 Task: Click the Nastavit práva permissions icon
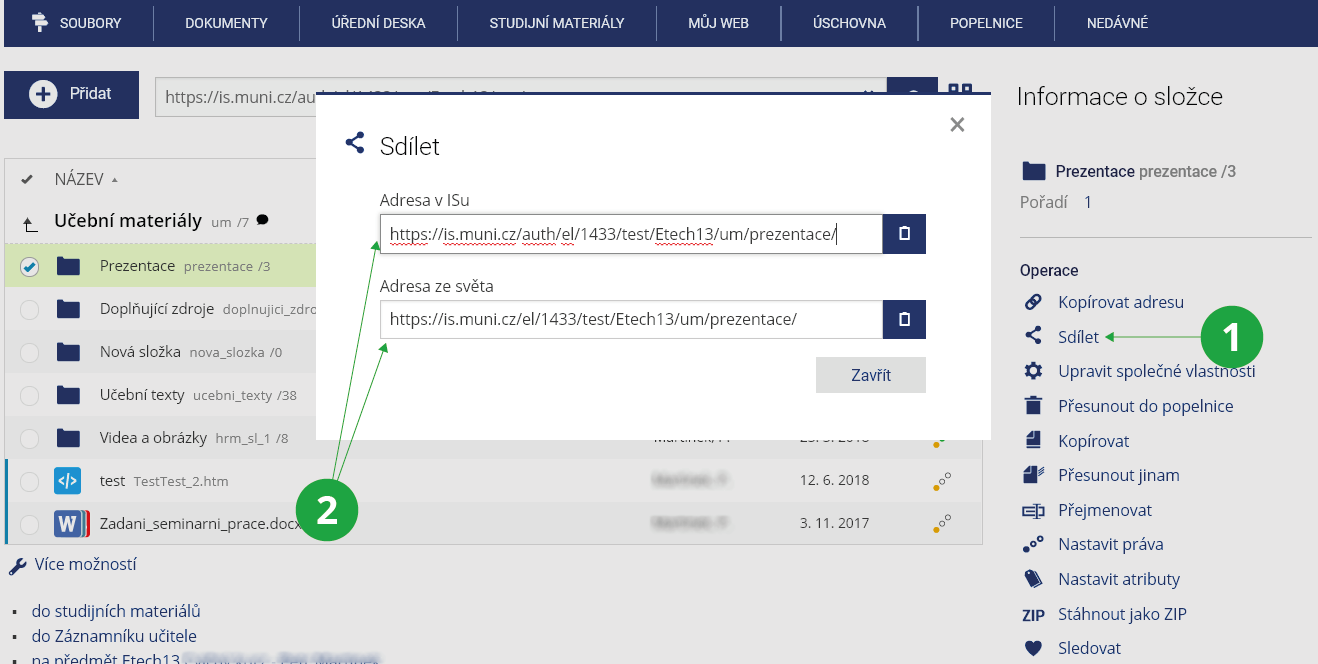1033,544
